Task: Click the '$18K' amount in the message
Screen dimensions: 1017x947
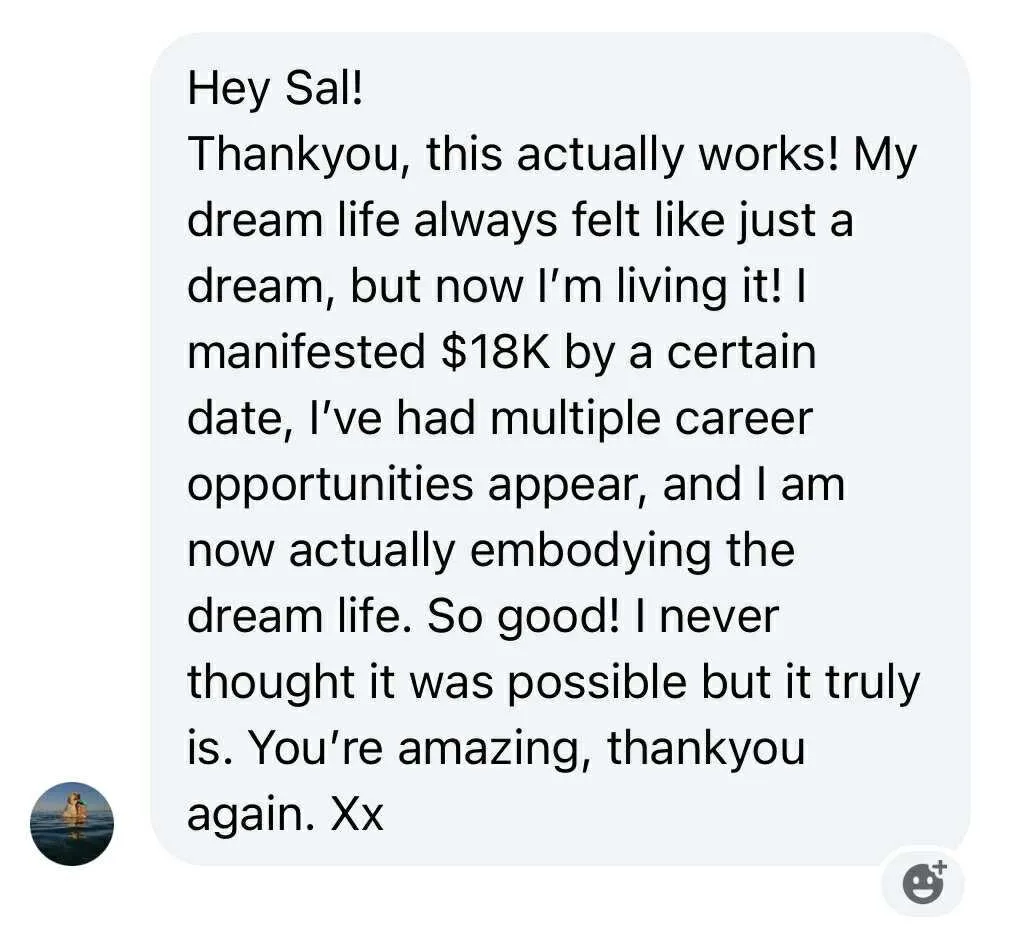Action: click(x=495, y=353)
